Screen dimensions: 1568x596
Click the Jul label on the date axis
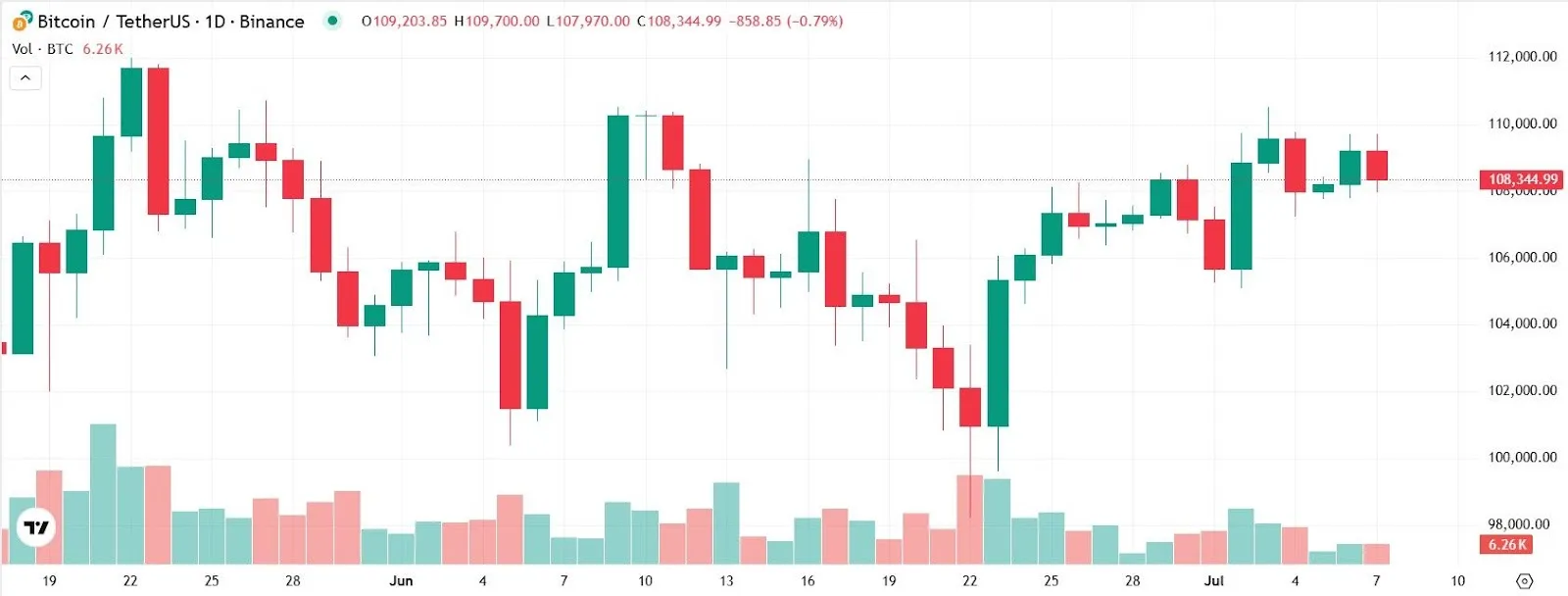(x=1215, y=579)
